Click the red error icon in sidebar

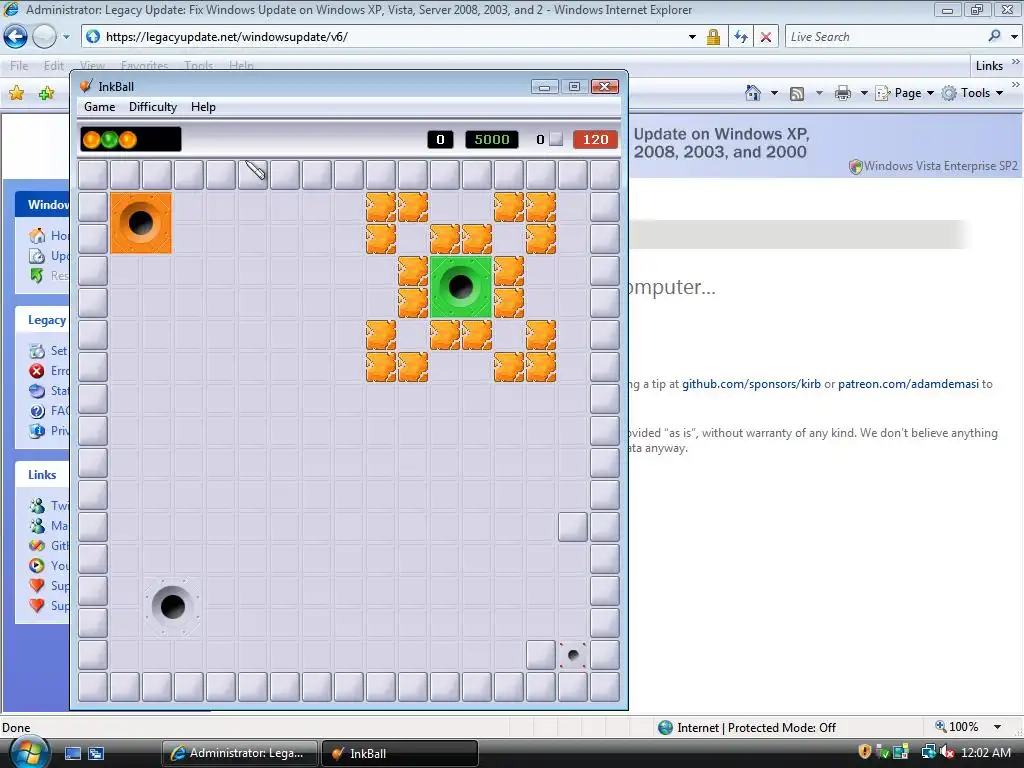pyautogui.click(x=37, y=371)
